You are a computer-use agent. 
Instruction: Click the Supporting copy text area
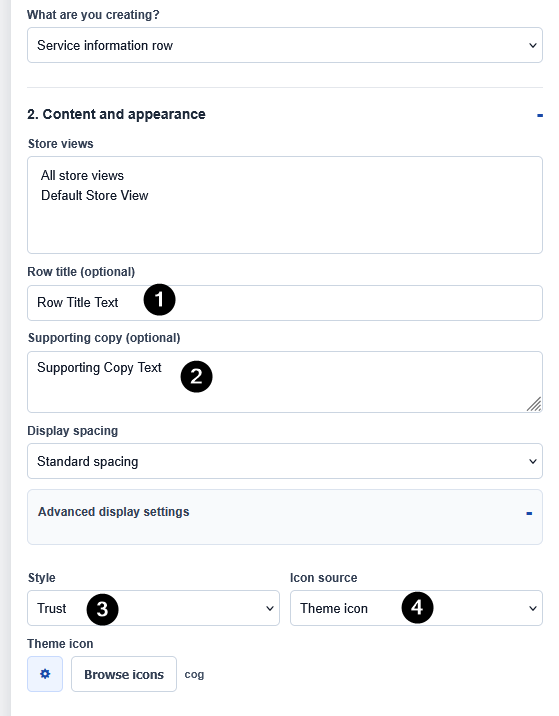pyautogui.click(x=285, y=382)
